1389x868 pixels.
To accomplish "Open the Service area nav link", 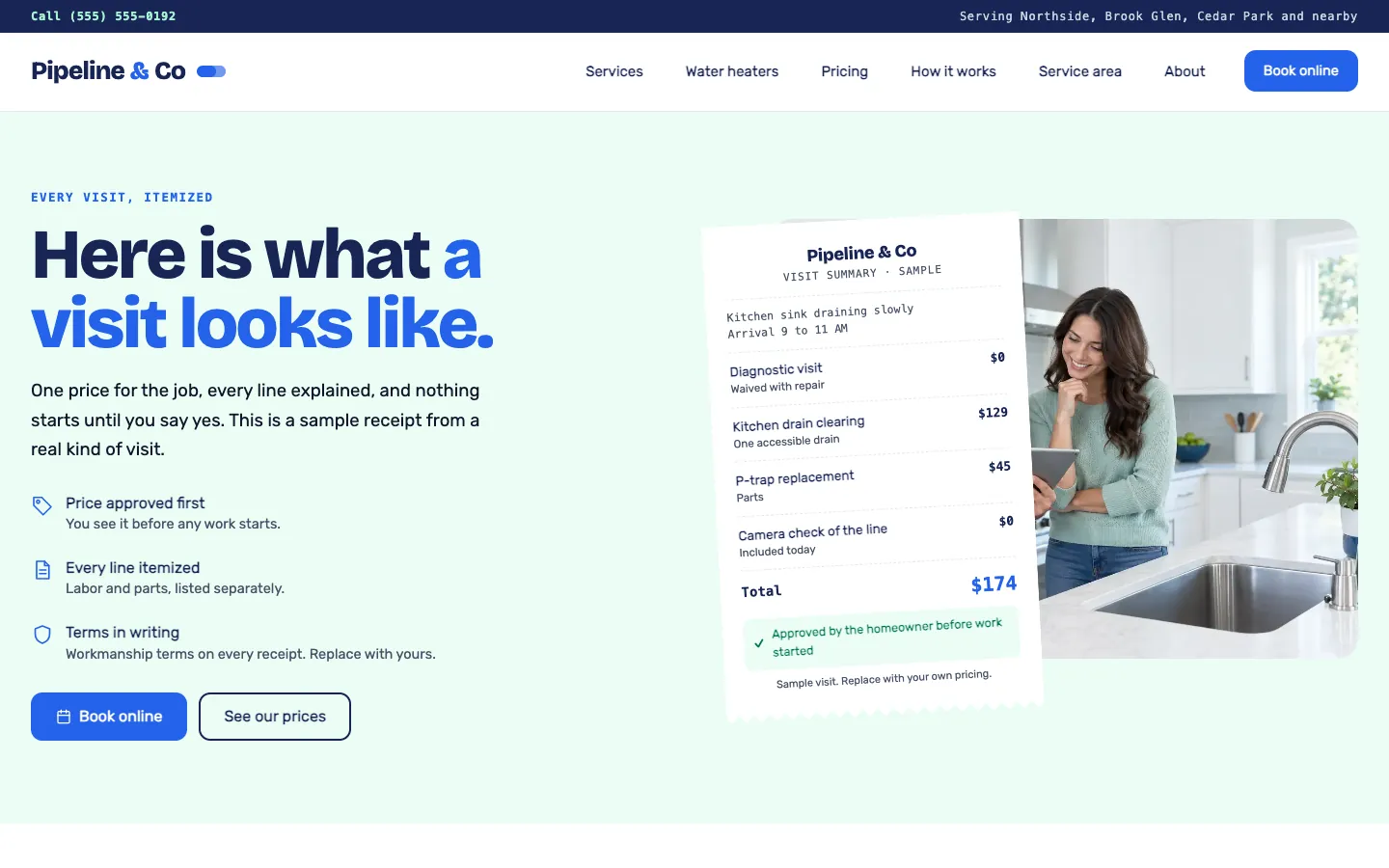I will tap(1080, 71).
